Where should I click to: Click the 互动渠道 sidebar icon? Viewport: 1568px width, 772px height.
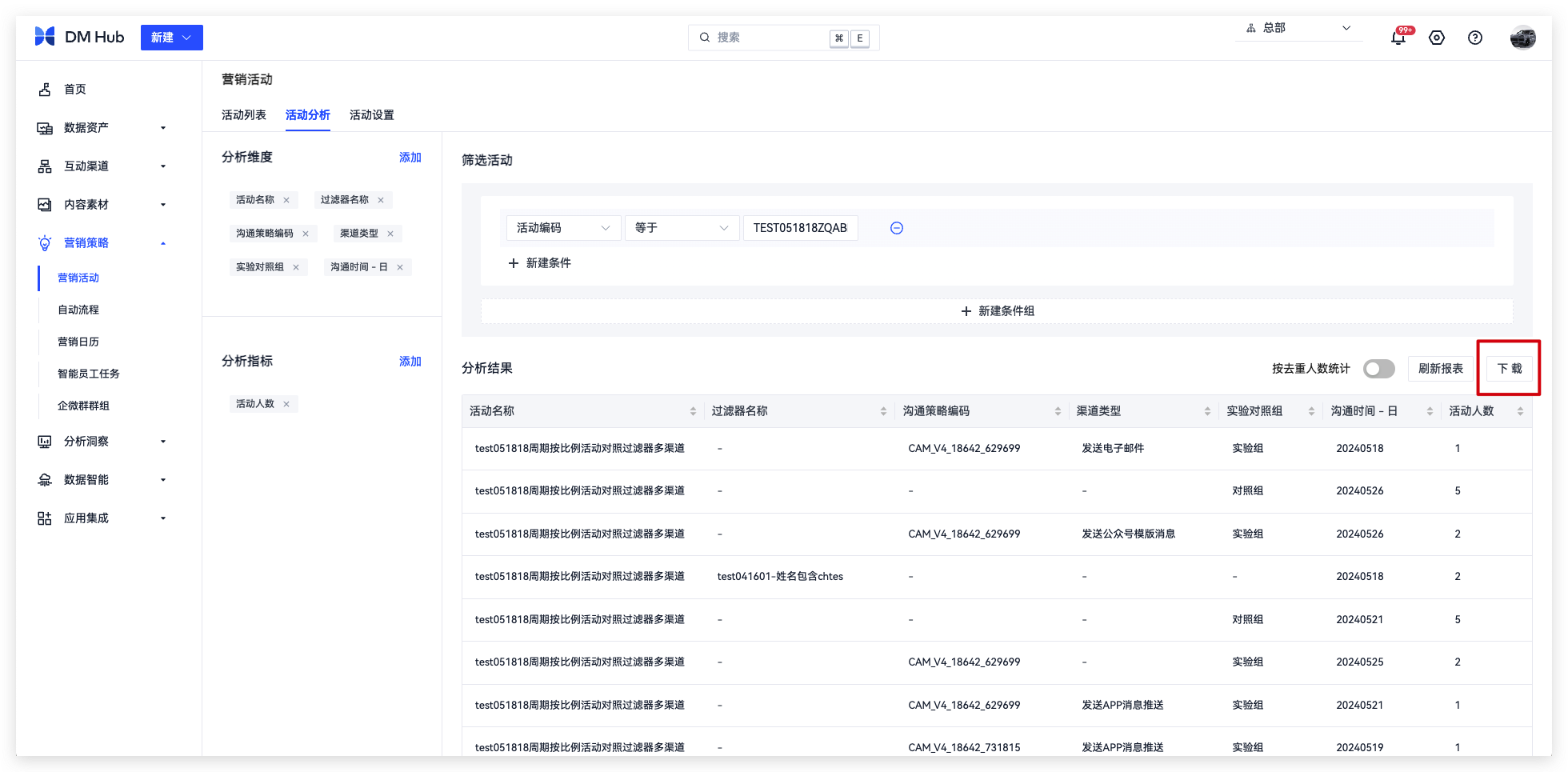click(45, 166)
